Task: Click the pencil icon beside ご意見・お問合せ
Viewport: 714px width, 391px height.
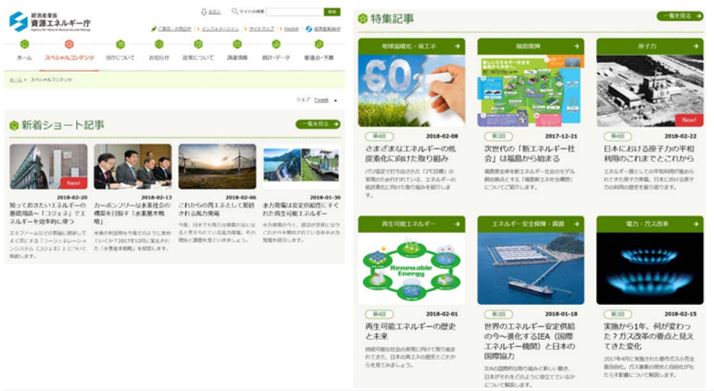Action: 154,29
